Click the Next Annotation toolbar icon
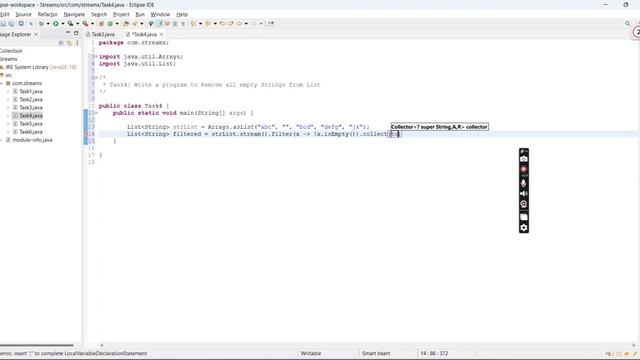Screen dimensions: 640x360 tap(193, 24)
